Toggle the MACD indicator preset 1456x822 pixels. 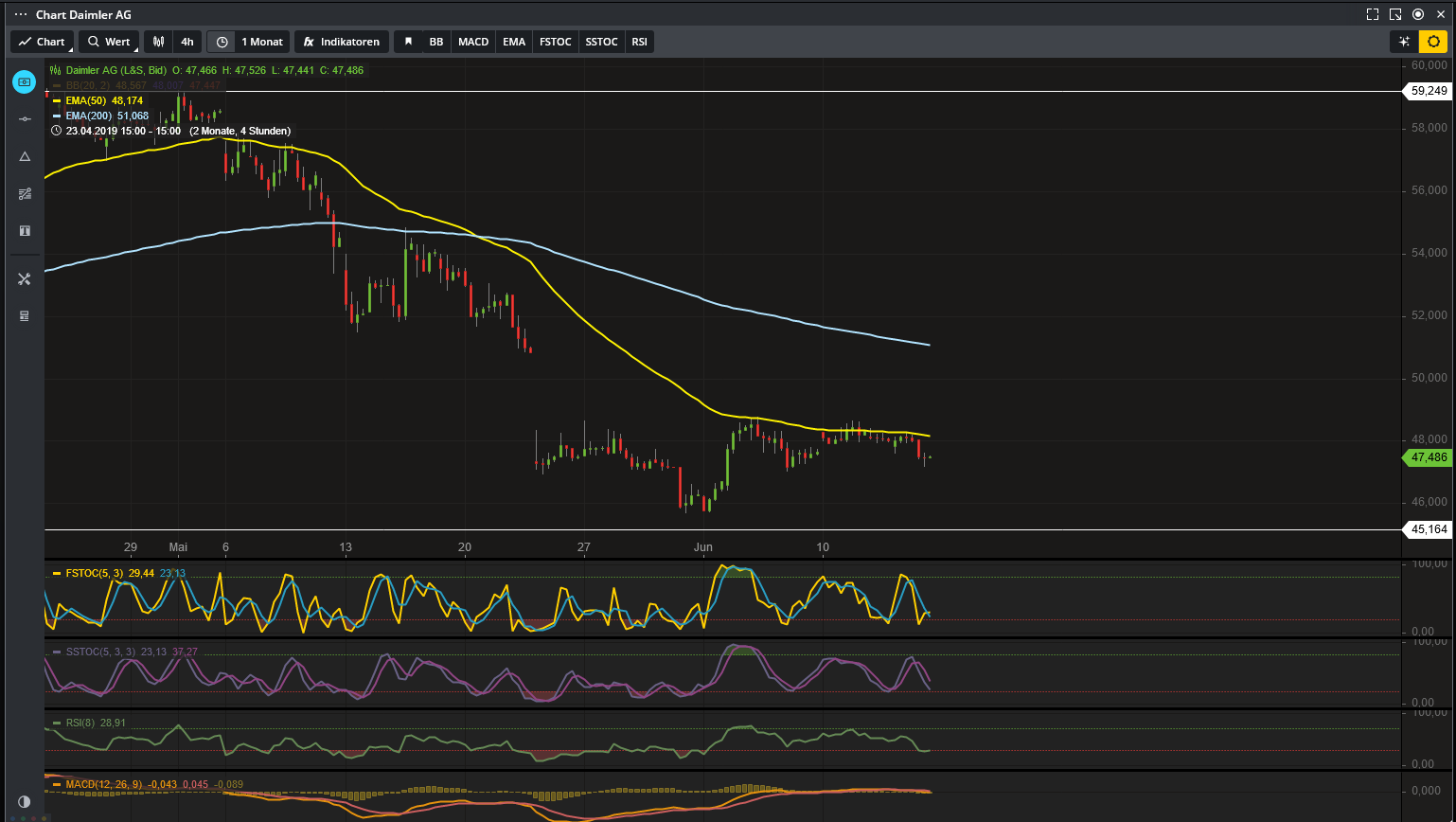[473, 42]
